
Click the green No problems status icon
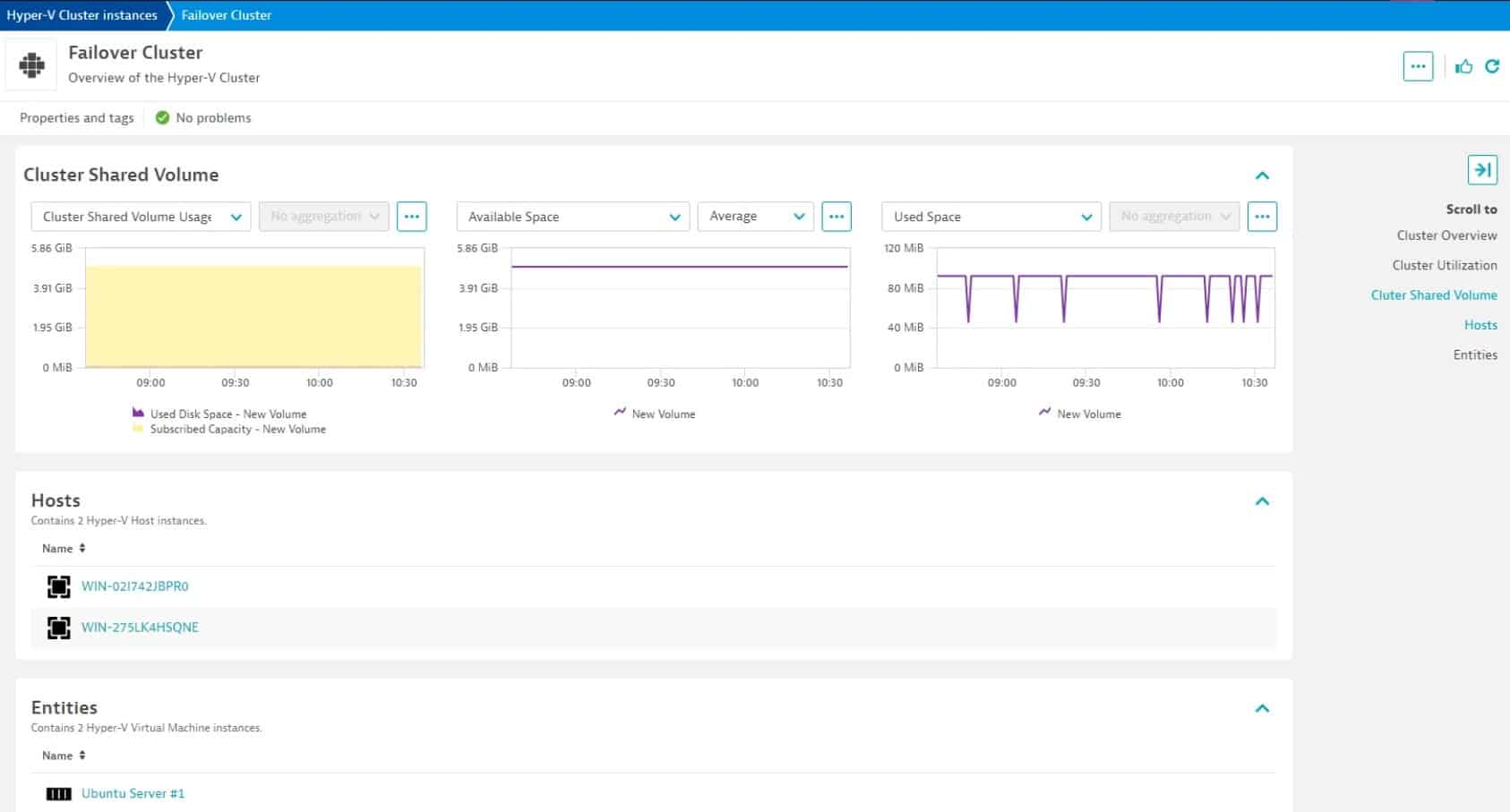pyautogui.click(x=162, y=117)
